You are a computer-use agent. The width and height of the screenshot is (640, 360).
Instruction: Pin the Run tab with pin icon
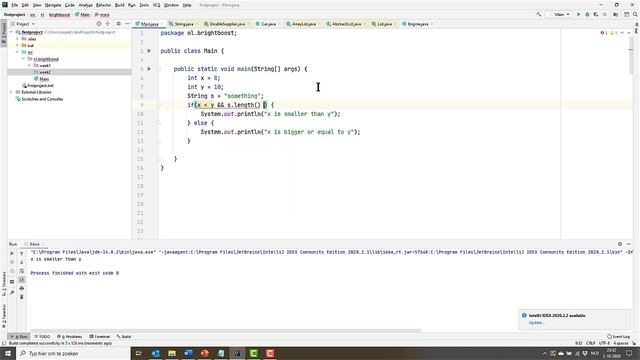pyautogui.click(x=12, y=292)
